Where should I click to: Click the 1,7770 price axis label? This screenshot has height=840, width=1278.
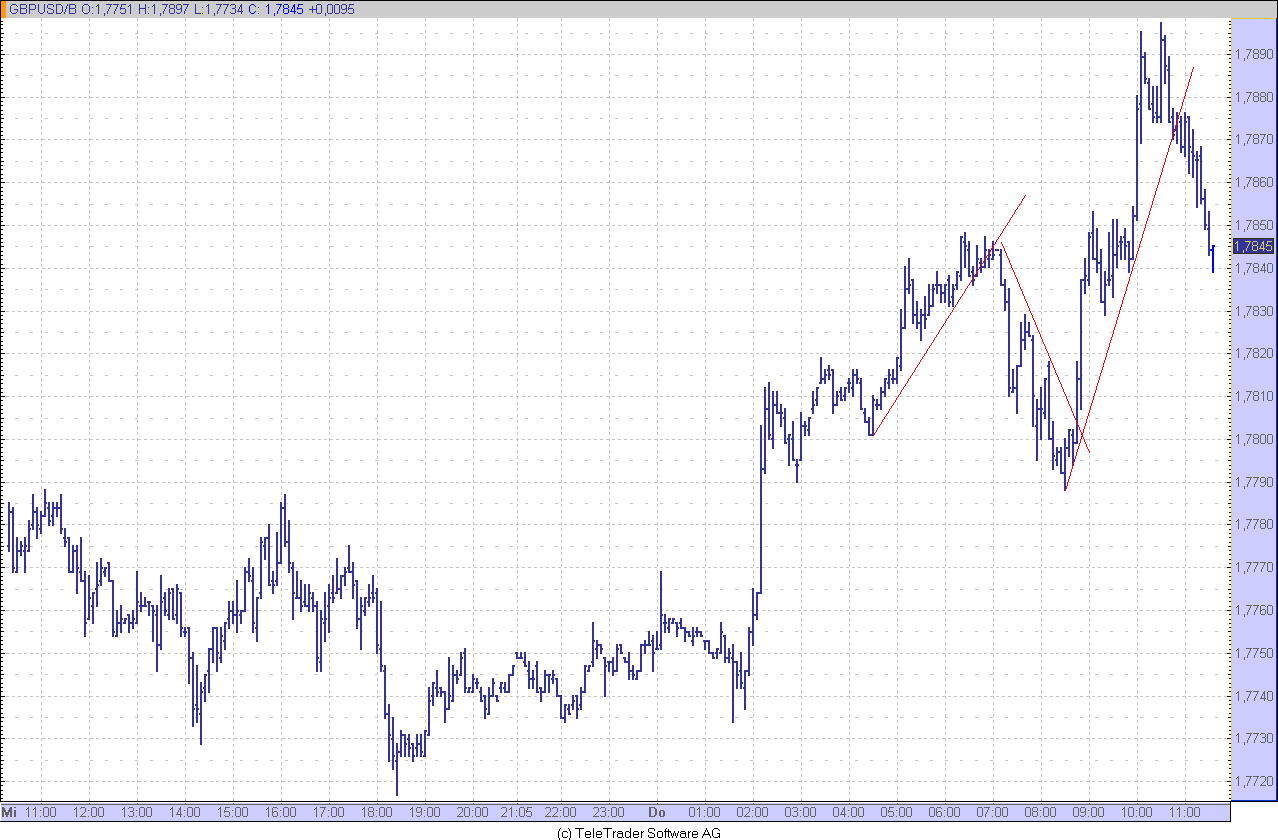coord(1254,568)
